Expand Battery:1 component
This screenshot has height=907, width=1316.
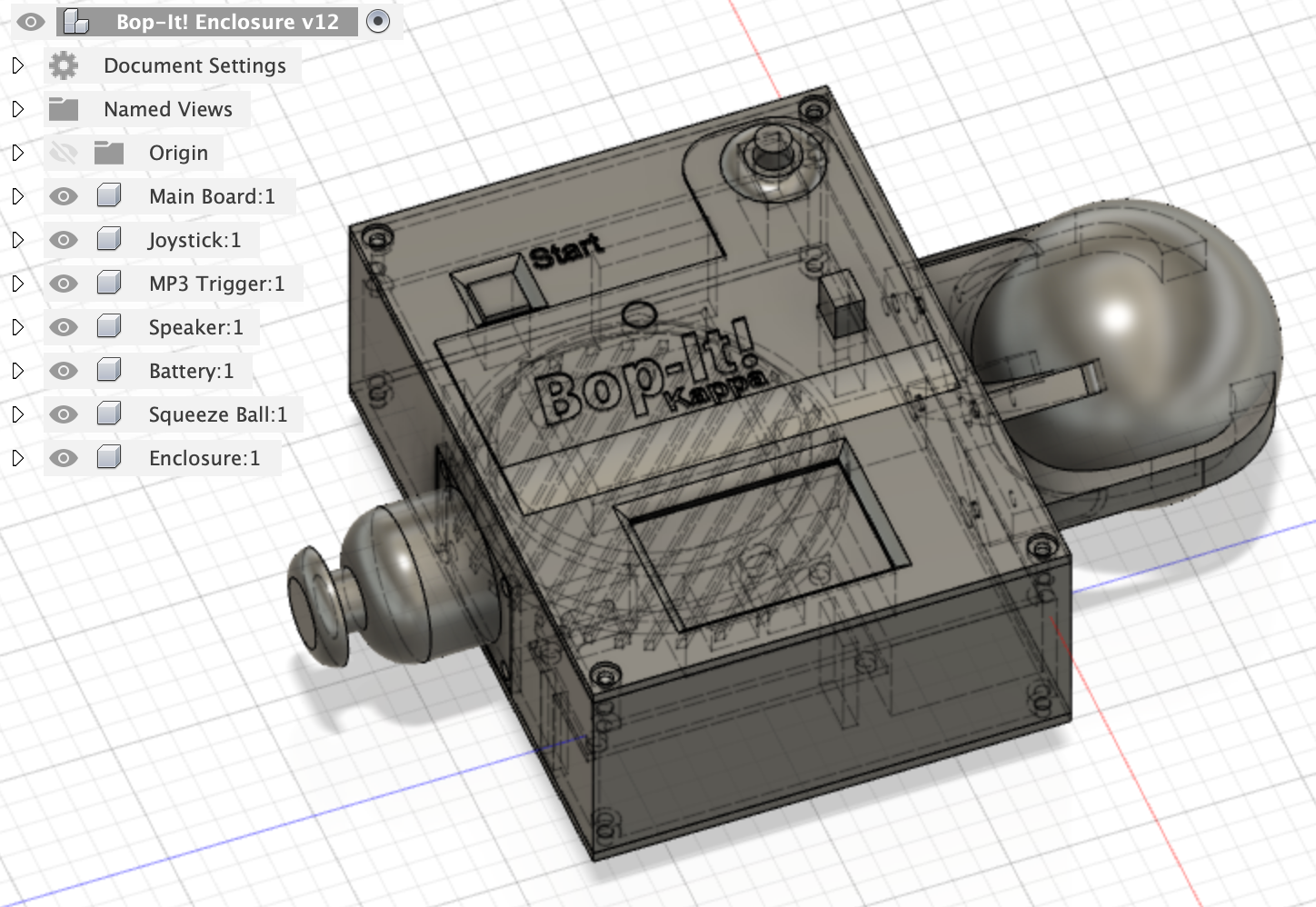click(x=18, y=371)
